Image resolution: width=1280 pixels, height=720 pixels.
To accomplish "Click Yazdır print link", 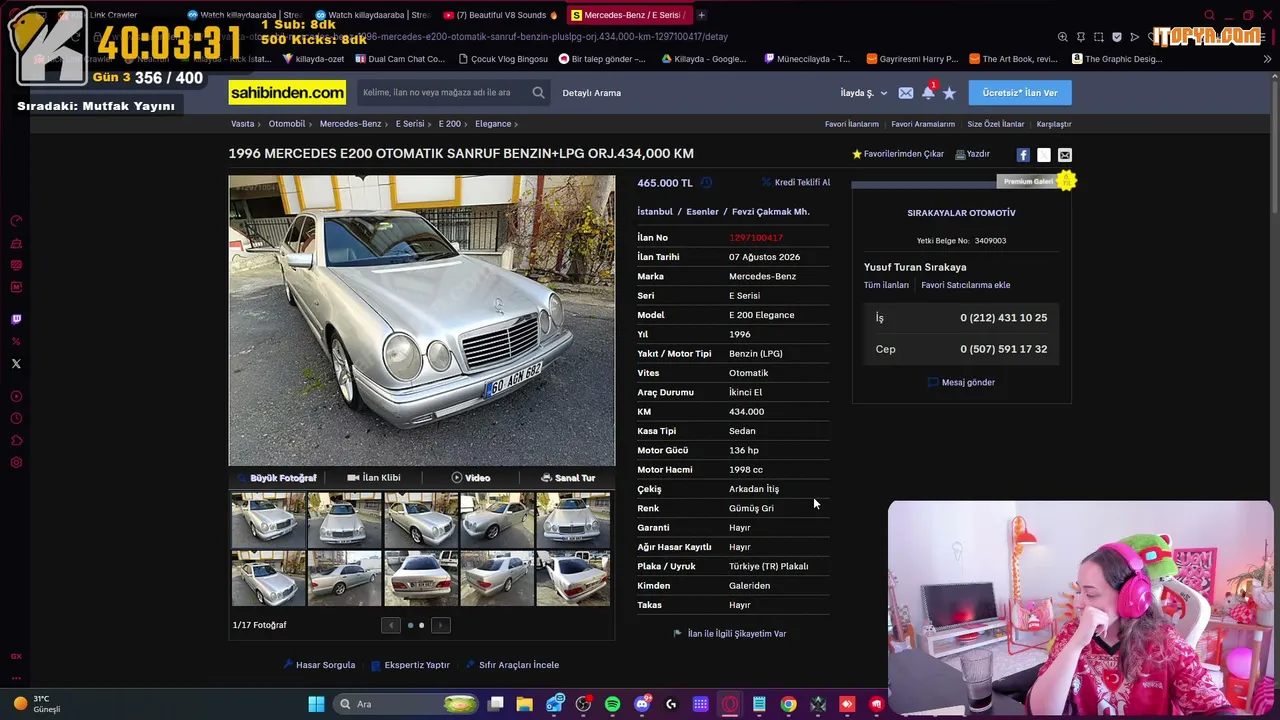I will 973,154.
